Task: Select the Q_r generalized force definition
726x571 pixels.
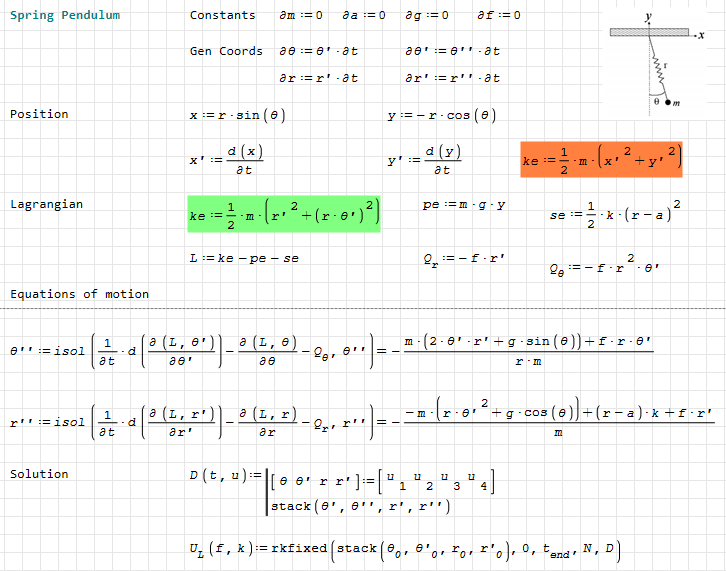Action: point(464,258)
